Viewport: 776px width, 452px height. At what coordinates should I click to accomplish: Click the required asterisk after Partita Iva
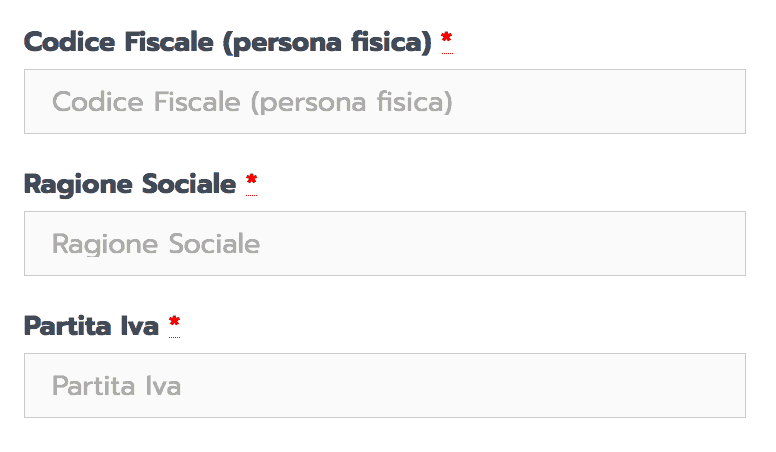174,325
